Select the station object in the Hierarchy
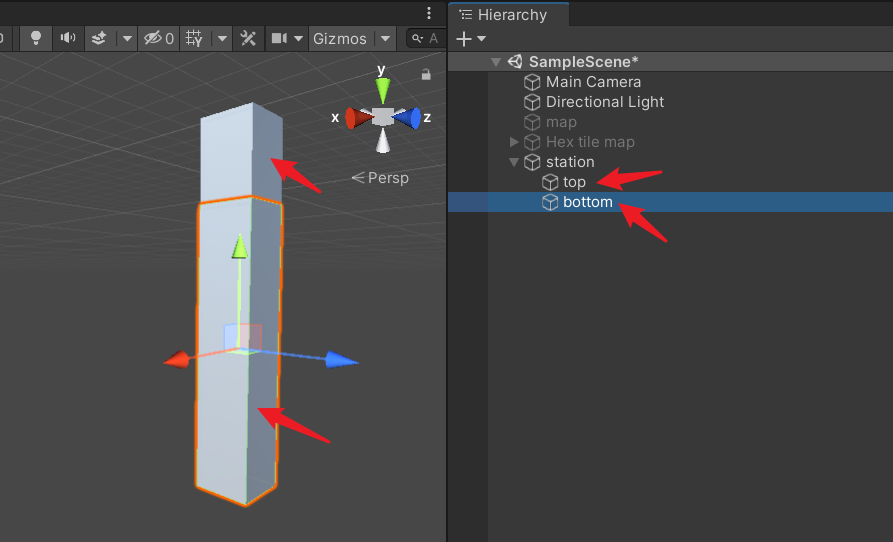 point(570,162)
